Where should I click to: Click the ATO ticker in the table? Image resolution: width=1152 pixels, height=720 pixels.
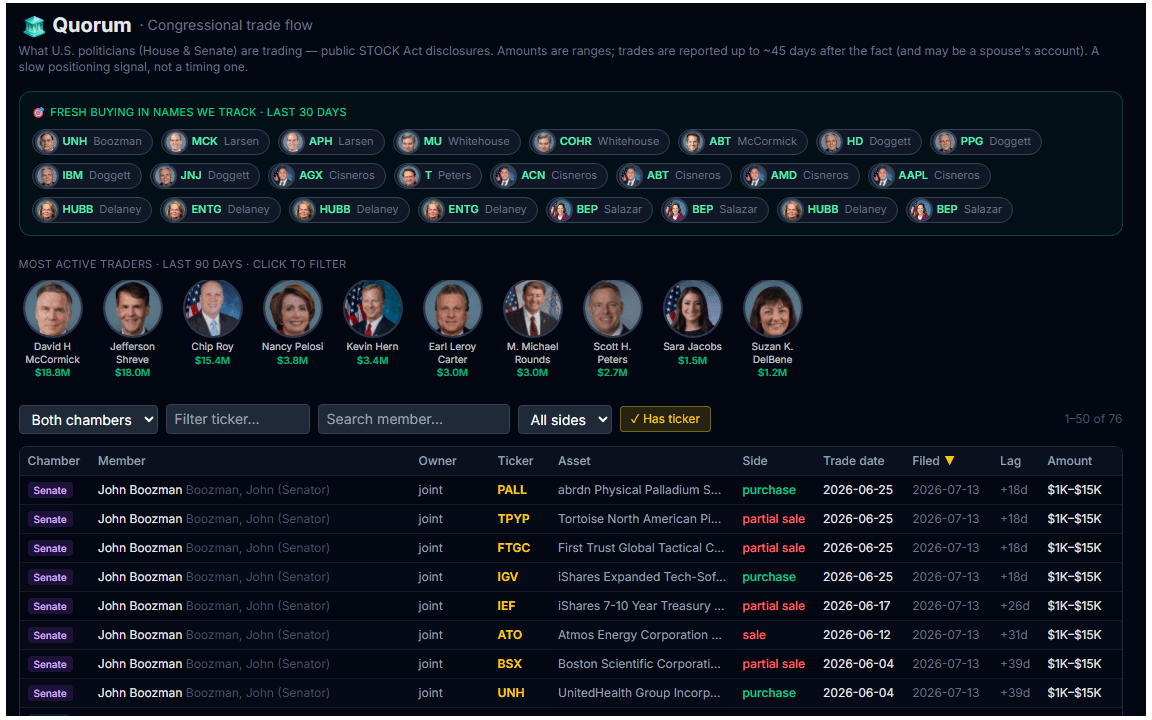[510, 635]
